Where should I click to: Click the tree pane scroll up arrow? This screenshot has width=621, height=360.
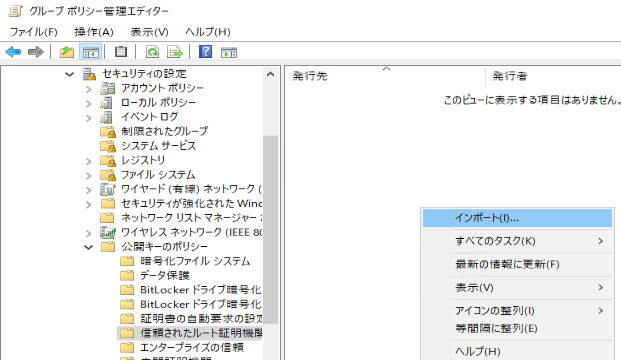click(x=270, y=74)
